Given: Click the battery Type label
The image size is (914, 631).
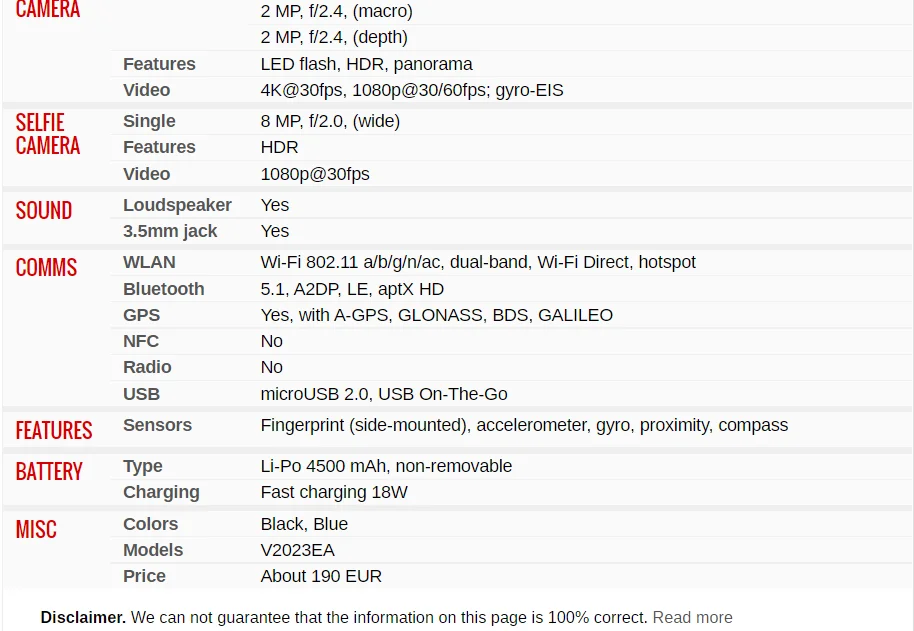Looking at the screenshot, I should (x=143, y=466).
